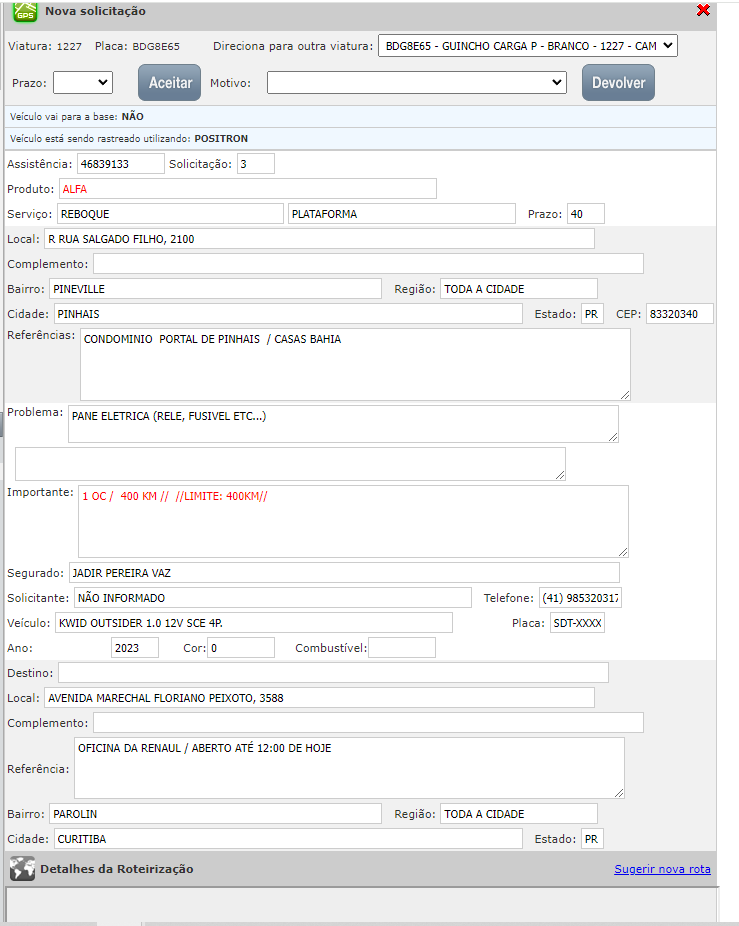Click the green GPS icon in header
739x926 pixels.
pos(24,10)
